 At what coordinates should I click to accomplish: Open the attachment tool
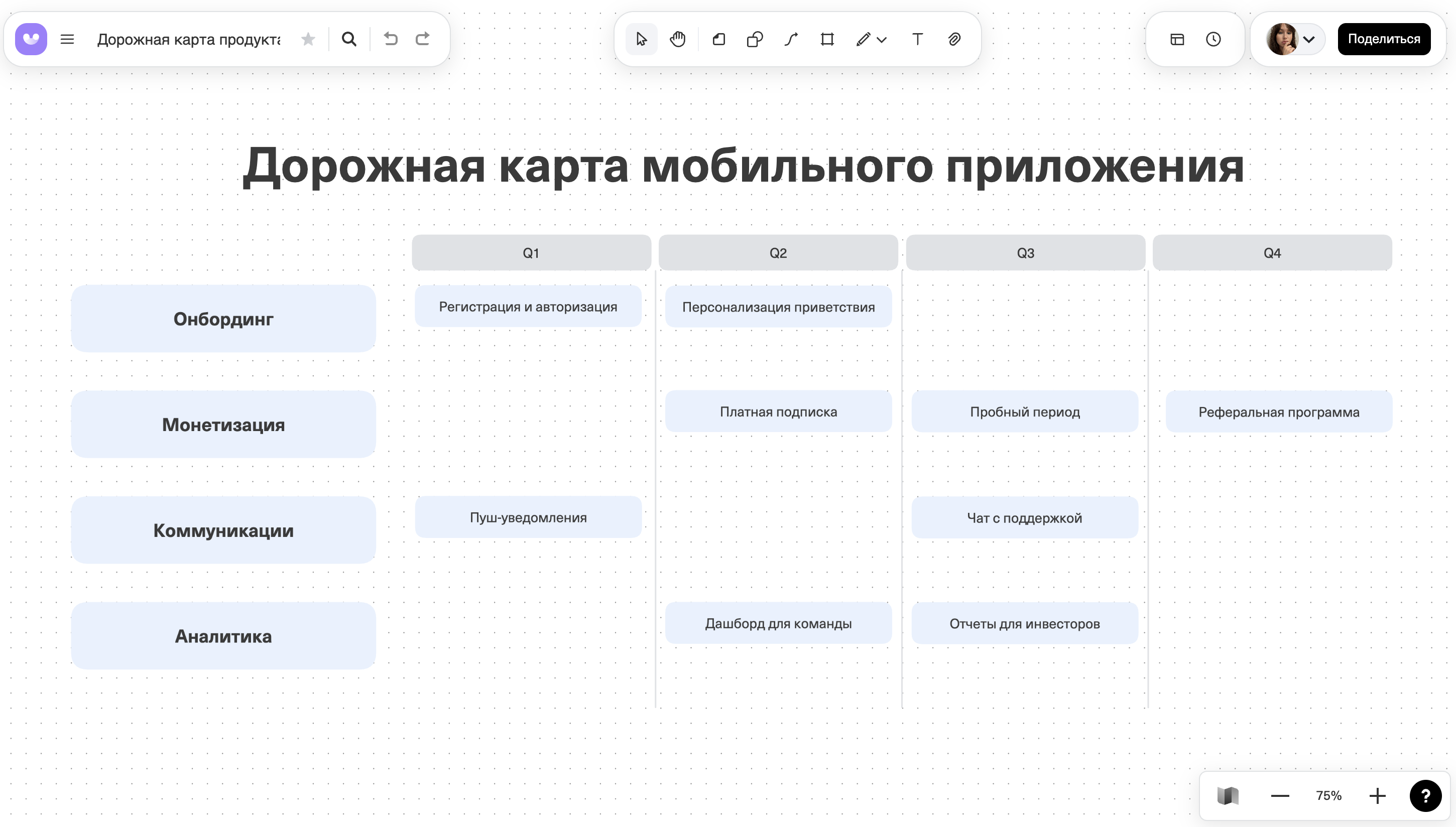954,39
